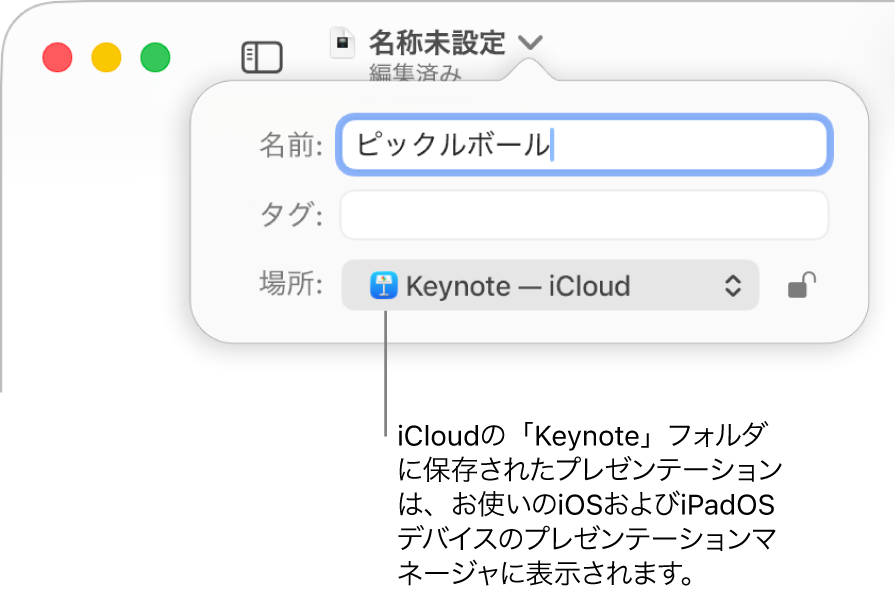Click inside the 名前 name input field

pyautogui.click(x=585, y=145)
